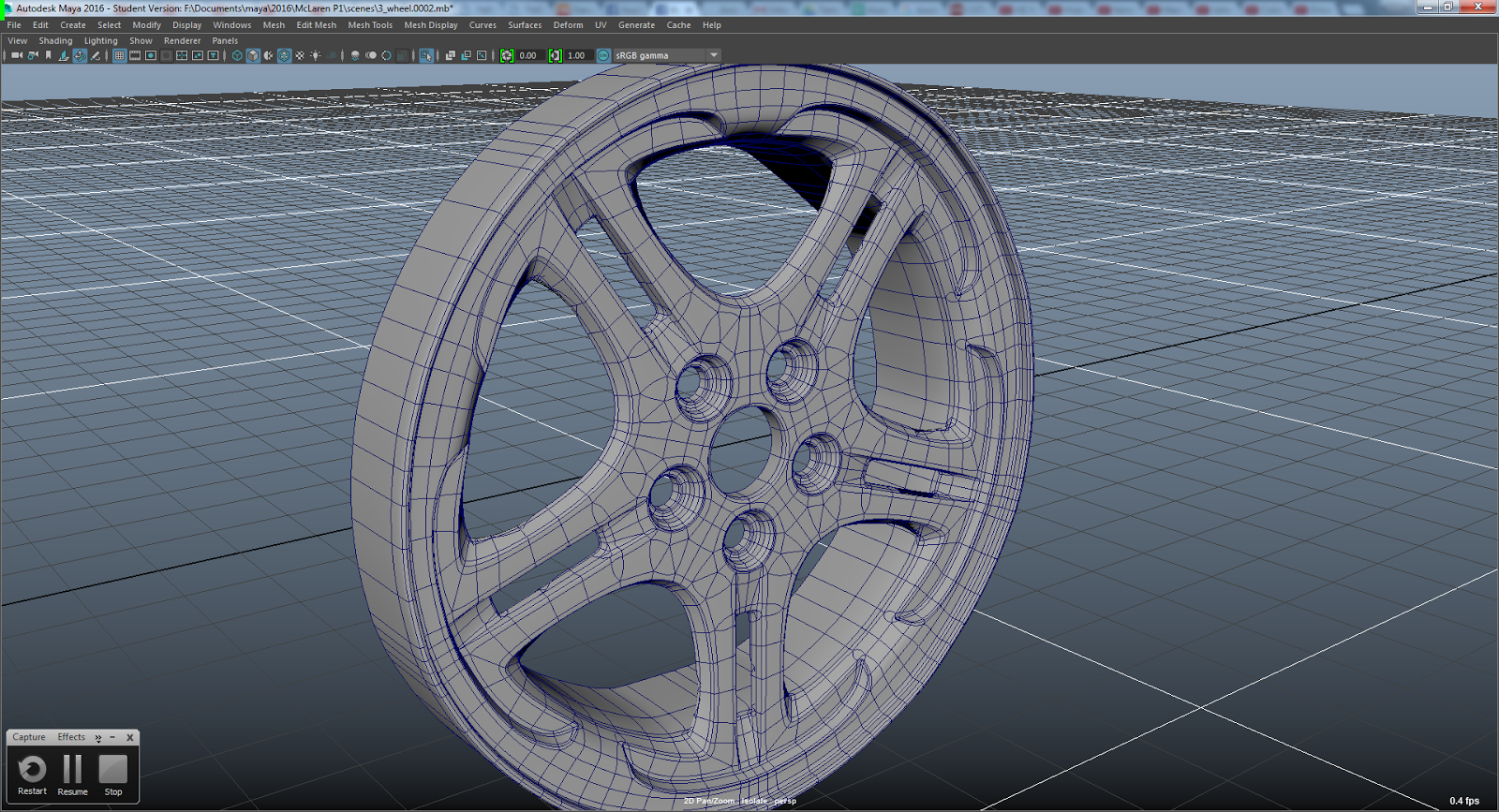
Task: Click the Multisample Anti-aliasing icon
Action: [386, 55]
